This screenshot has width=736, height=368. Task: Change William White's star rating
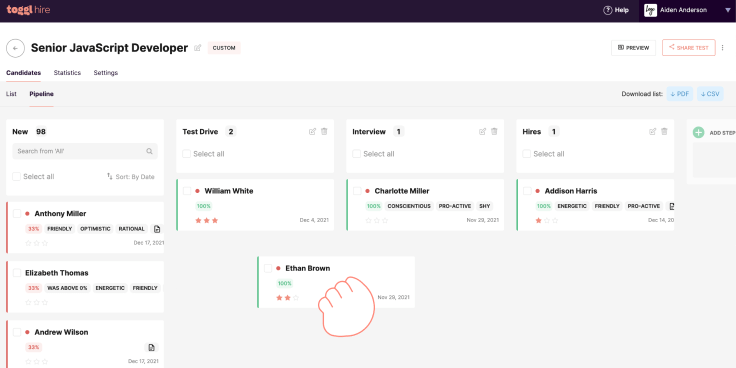point(207,220)
